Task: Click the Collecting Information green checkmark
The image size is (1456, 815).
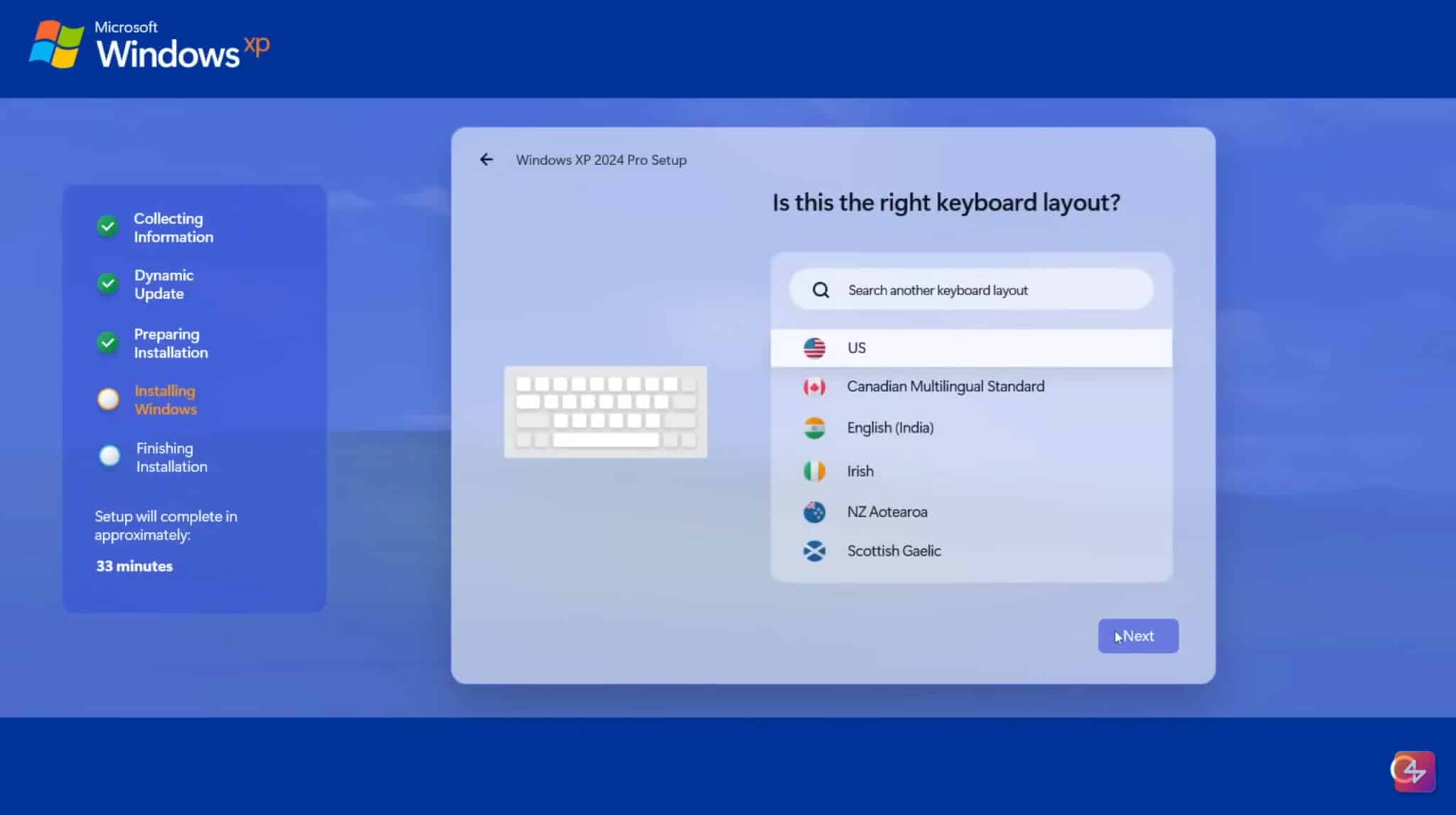Action: coord(107,226)
